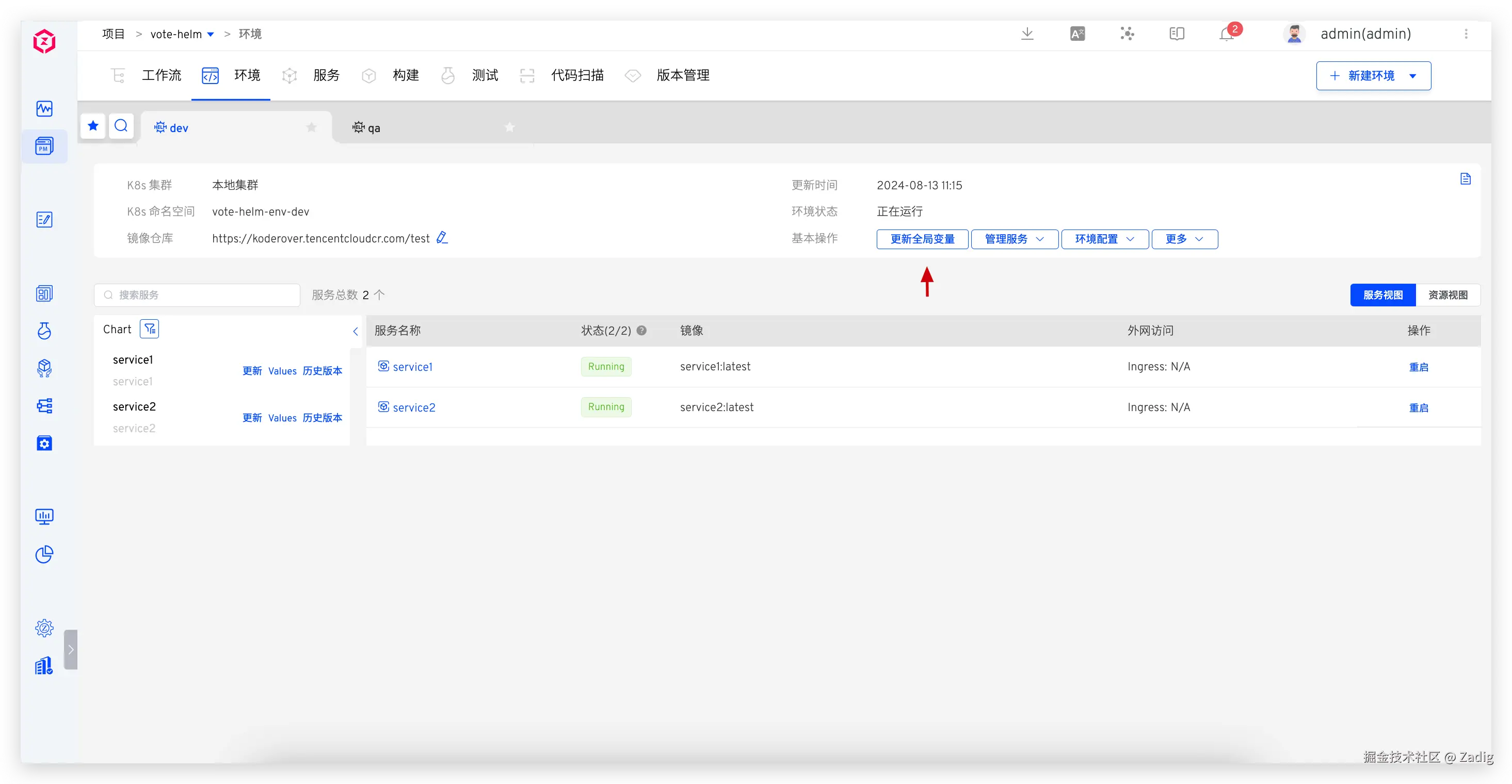Expand the 管理服务 dropdown

[1014, 239]
